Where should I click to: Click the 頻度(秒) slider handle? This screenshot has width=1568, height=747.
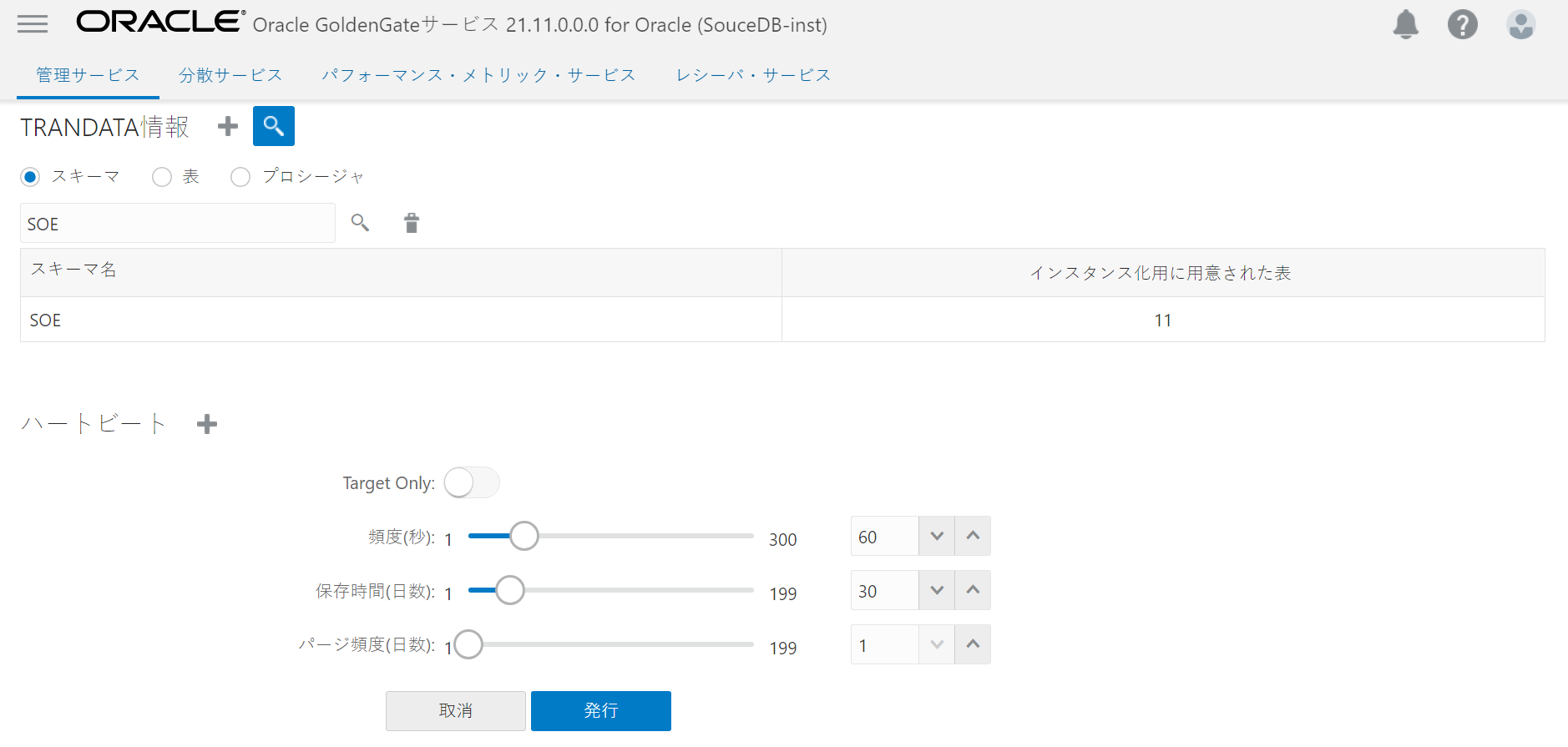tap(524, 536)
